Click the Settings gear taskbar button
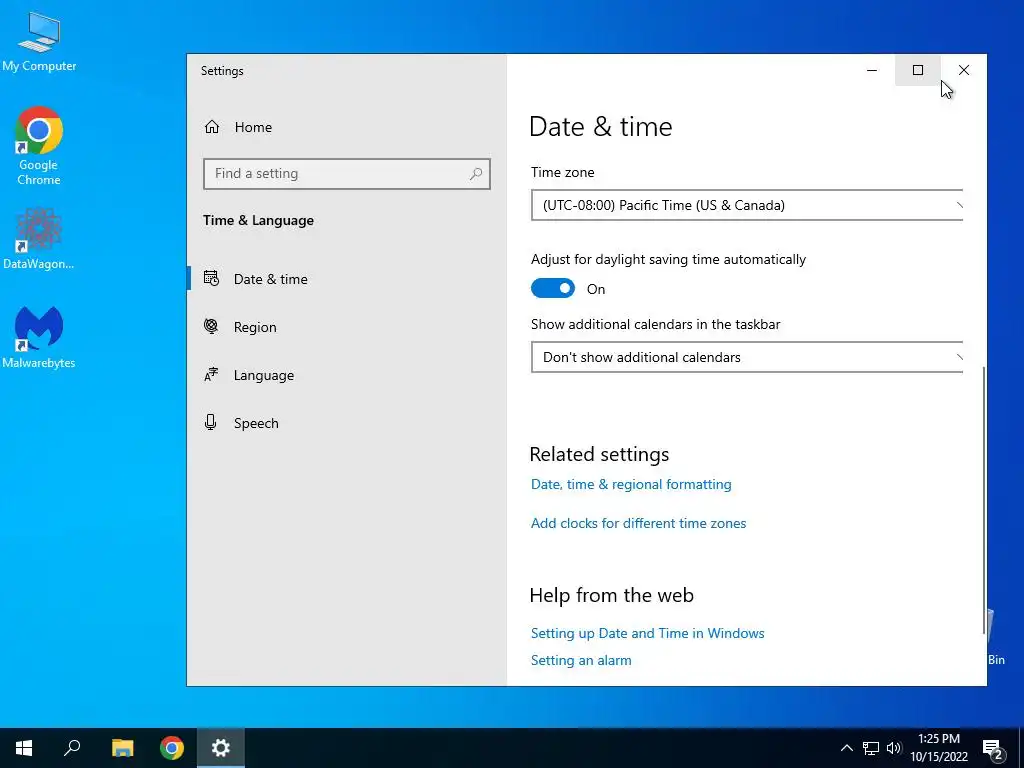The height and width of the screenshot is (768, 1024). tap(221, 748)
